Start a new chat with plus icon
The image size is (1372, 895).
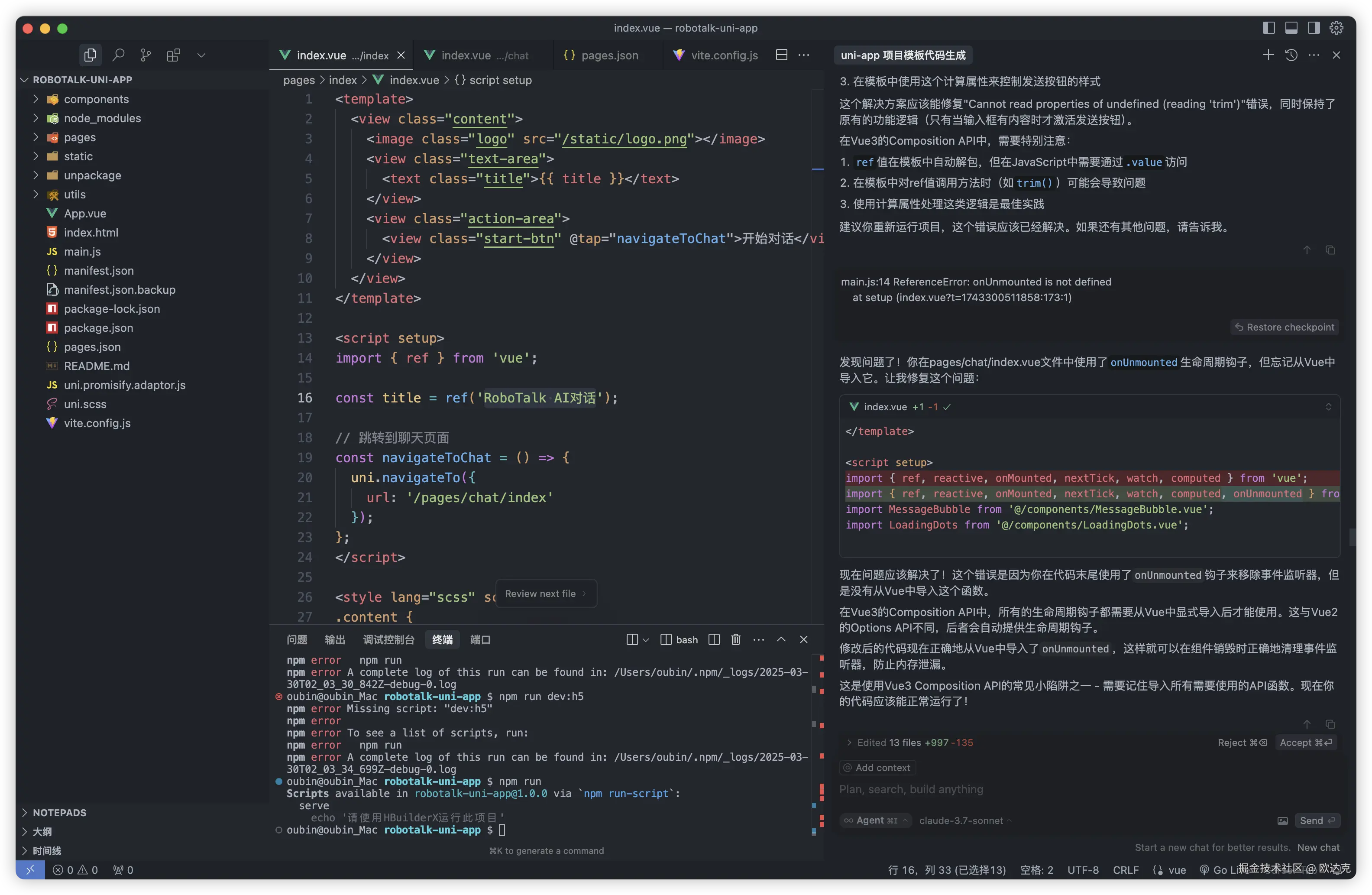(1268, 55)
